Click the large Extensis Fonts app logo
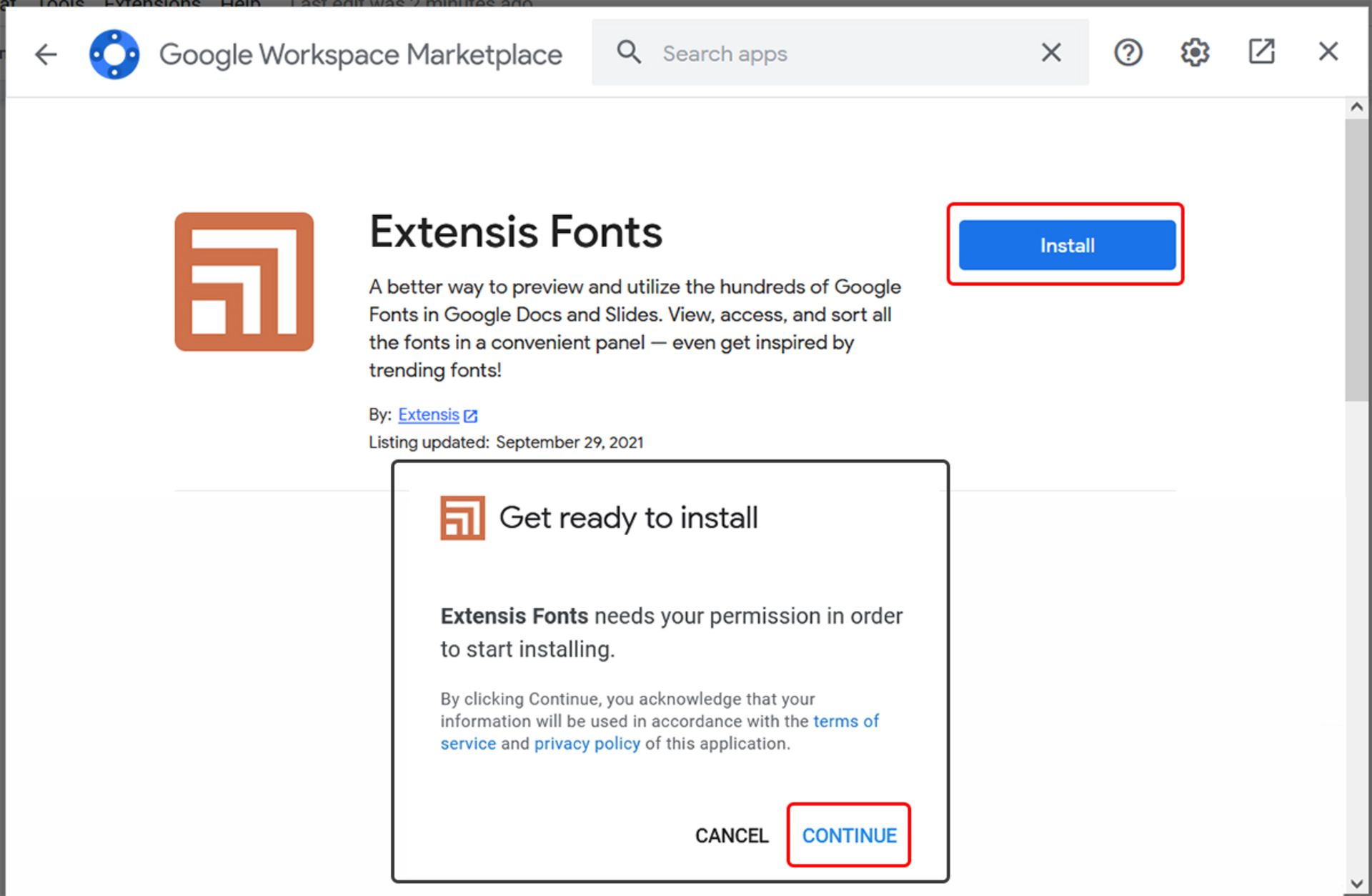The image size is (1372, 896). 244,282
